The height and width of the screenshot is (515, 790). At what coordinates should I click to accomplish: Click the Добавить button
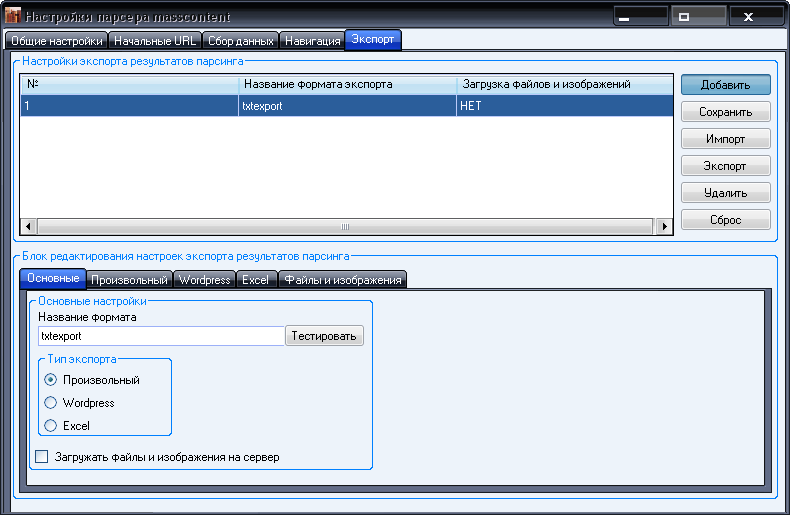pos(725,85)
